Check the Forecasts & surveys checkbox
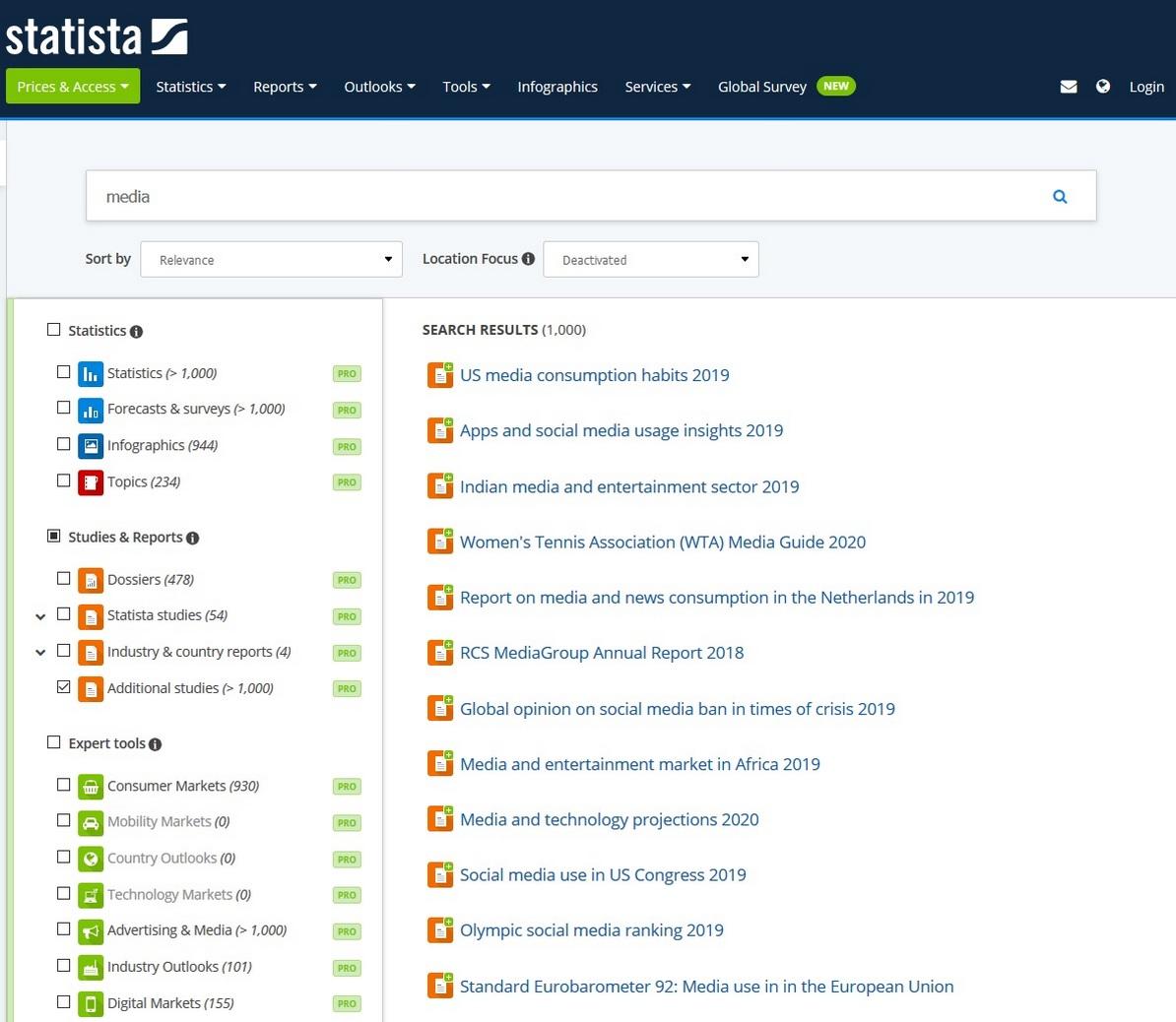This screenshot has height=1022, width=1176. (64, 408)
